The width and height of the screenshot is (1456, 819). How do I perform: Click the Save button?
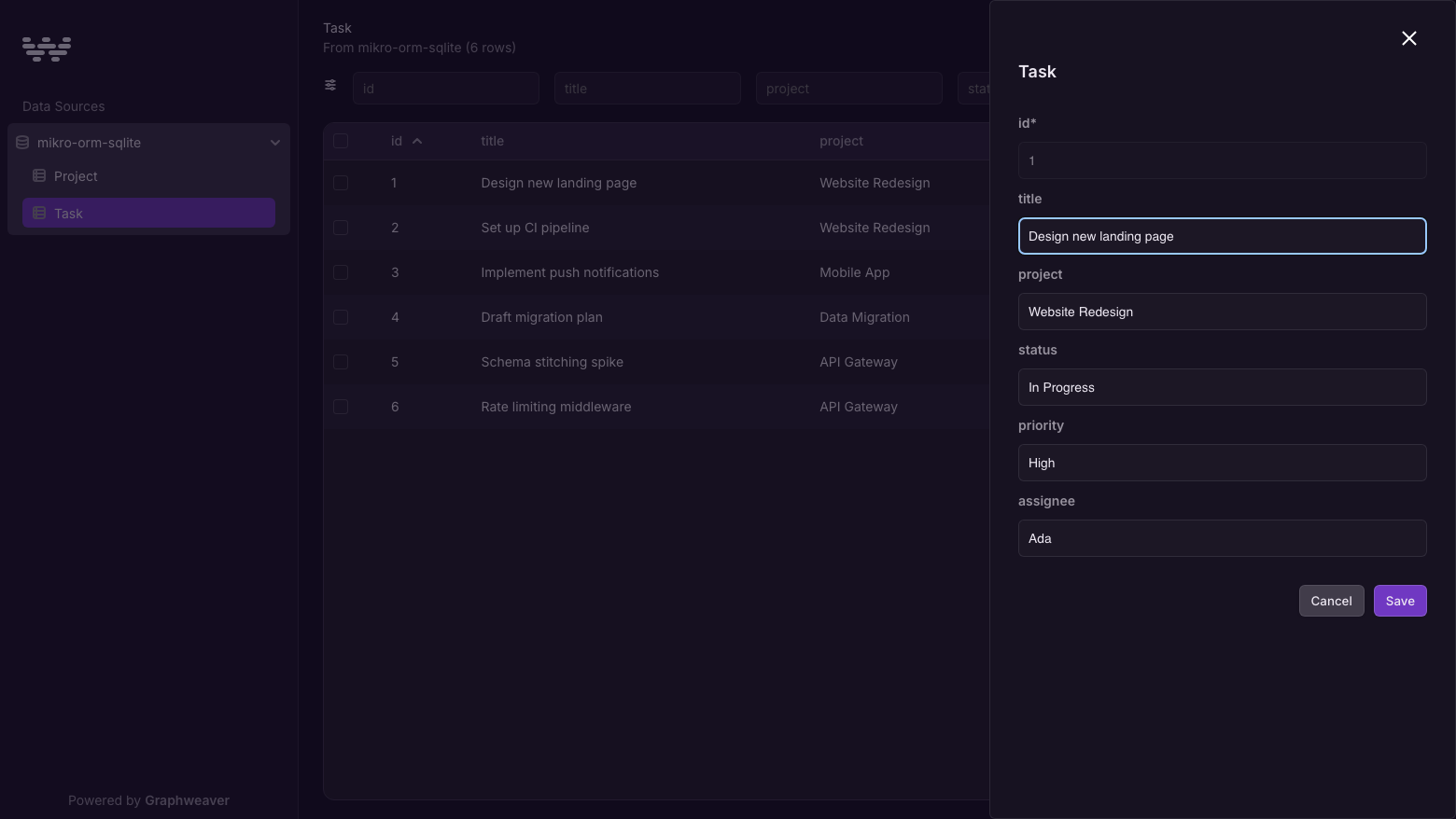point(1400,601)
